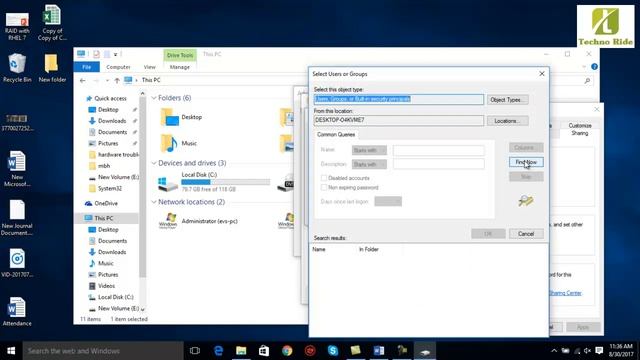Click the Find Now button
This screenshot has height=360, width=640.
pyautogui.click(x=526, y=162)
